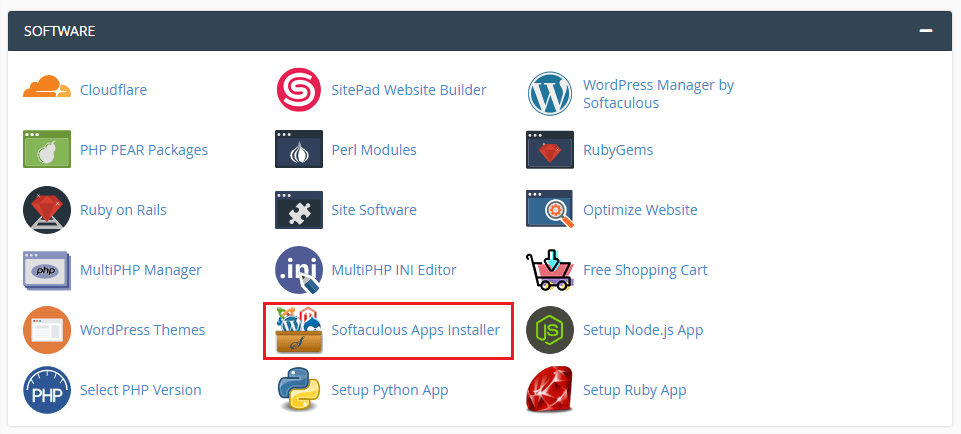The image size is (961, 434).
Task: Collapse the Software section with minus button
Action: (x=926, y=30)
